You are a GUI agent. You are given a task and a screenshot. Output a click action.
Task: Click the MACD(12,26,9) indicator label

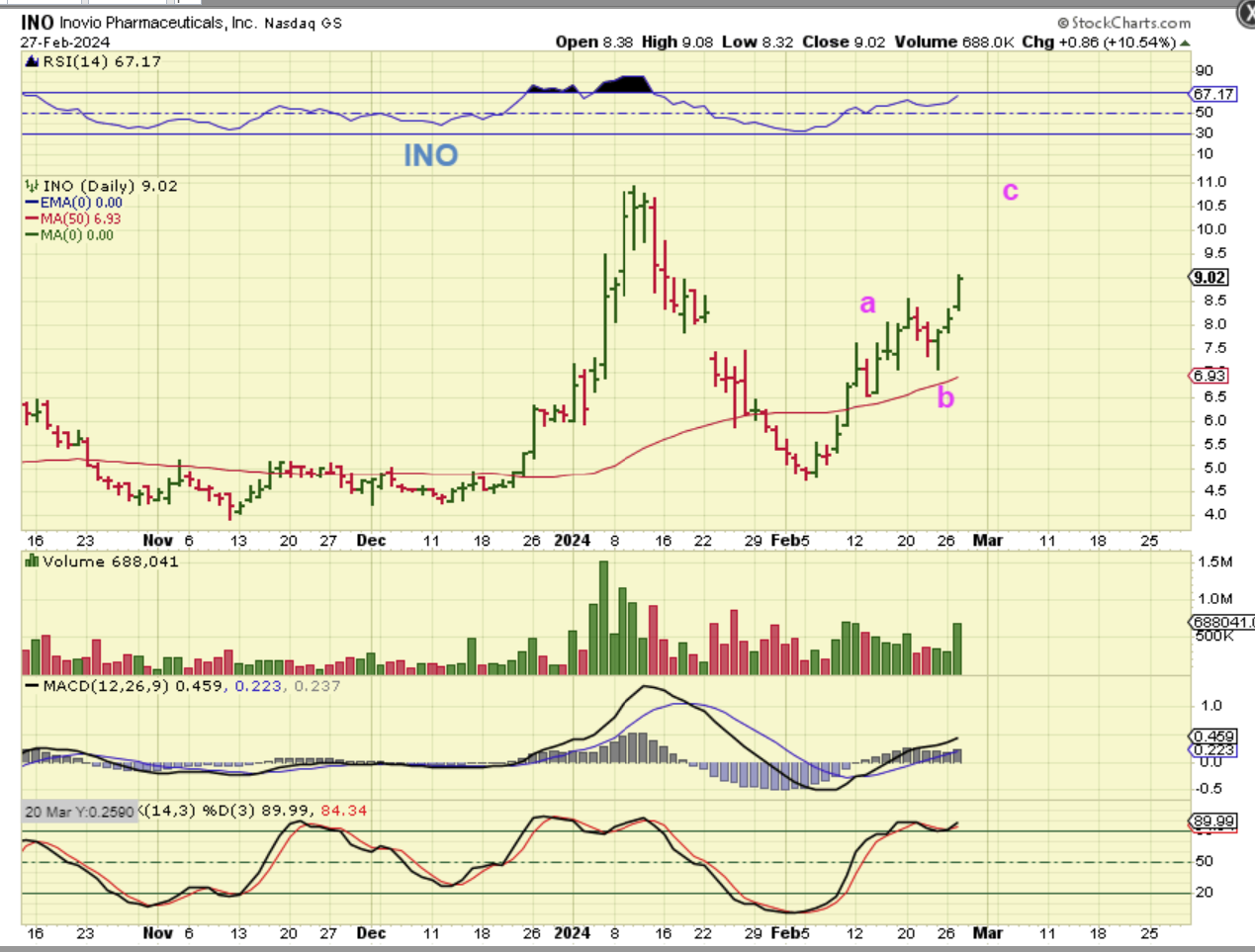(107, 686)
